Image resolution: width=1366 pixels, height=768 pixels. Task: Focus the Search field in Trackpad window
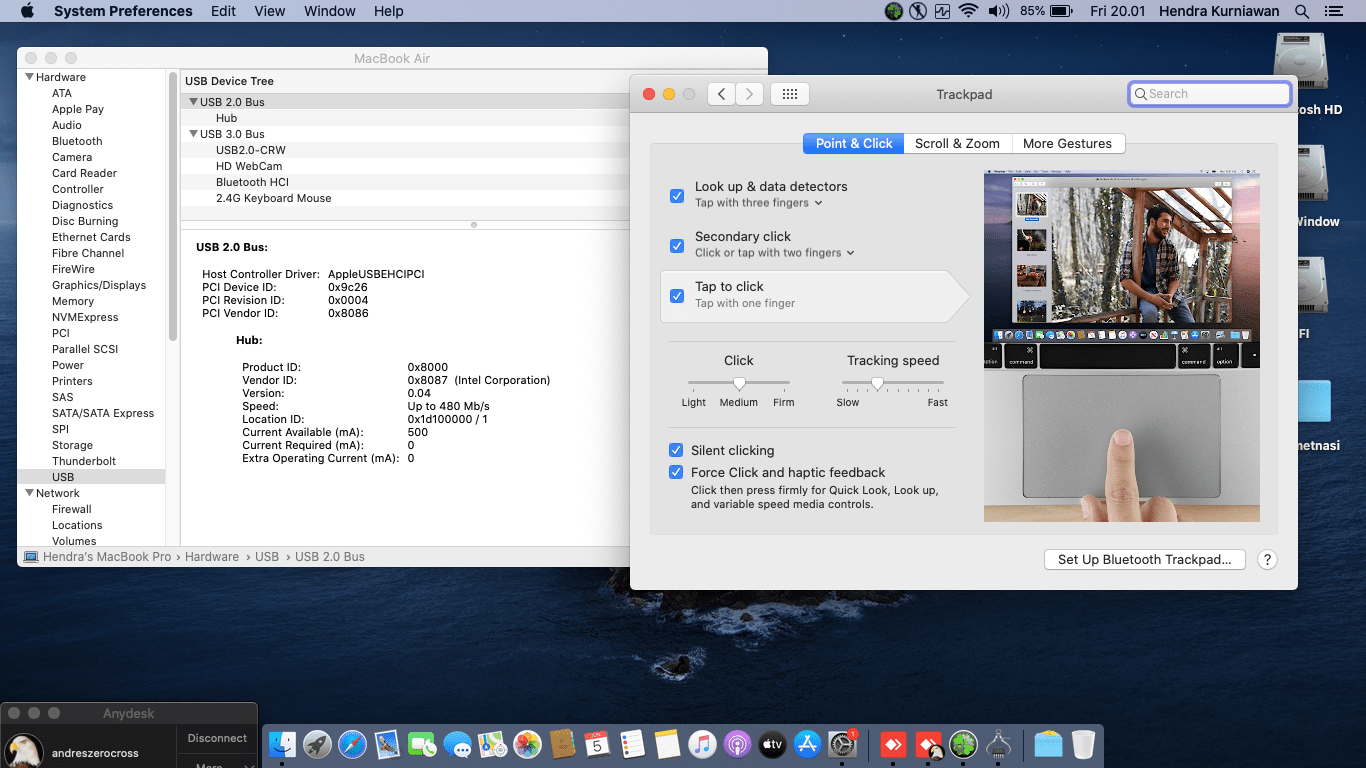coord(1210,94)
